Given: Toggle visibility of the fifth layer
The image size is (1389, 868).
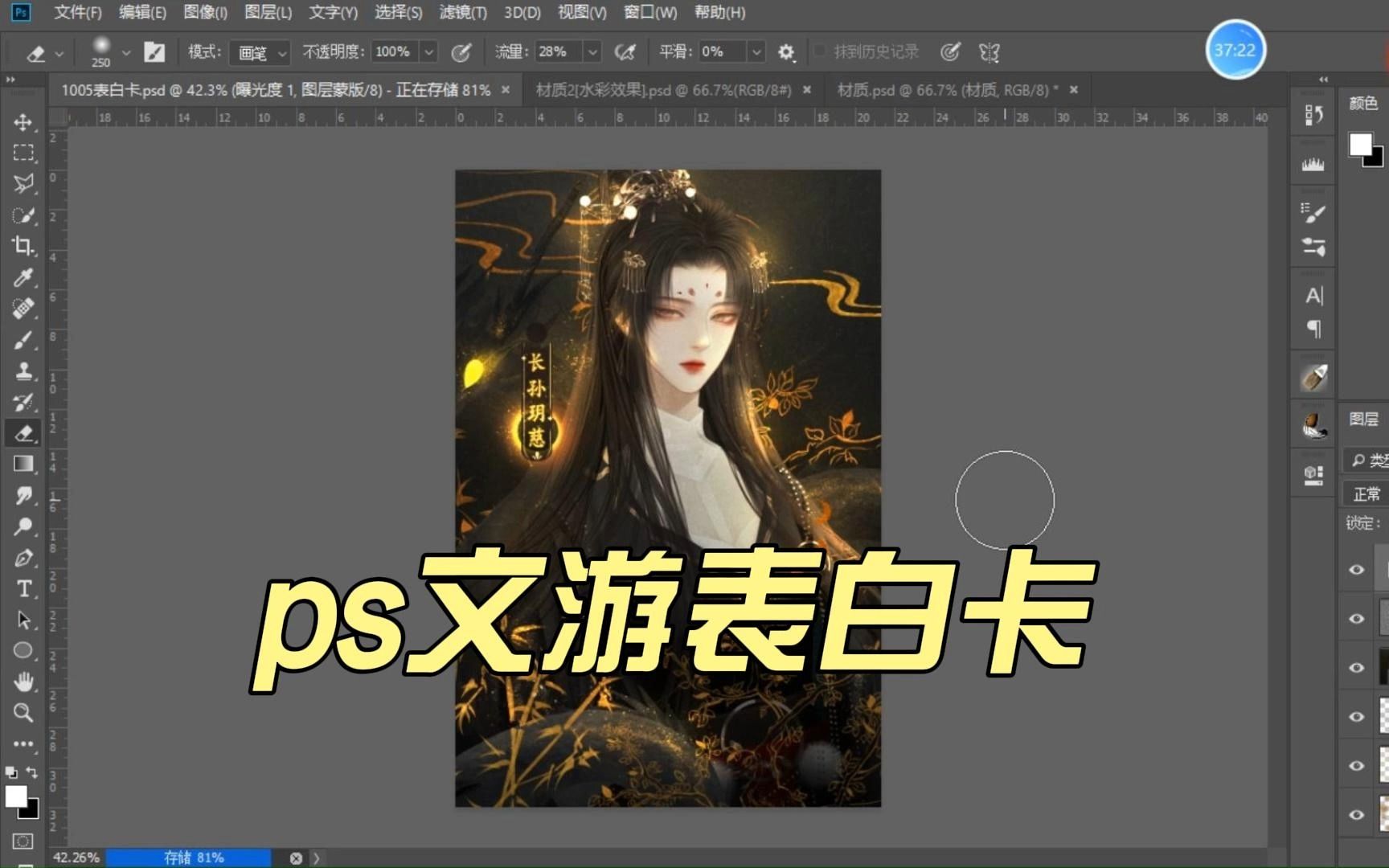Looking at the screenshot, I should [1357, 766].
